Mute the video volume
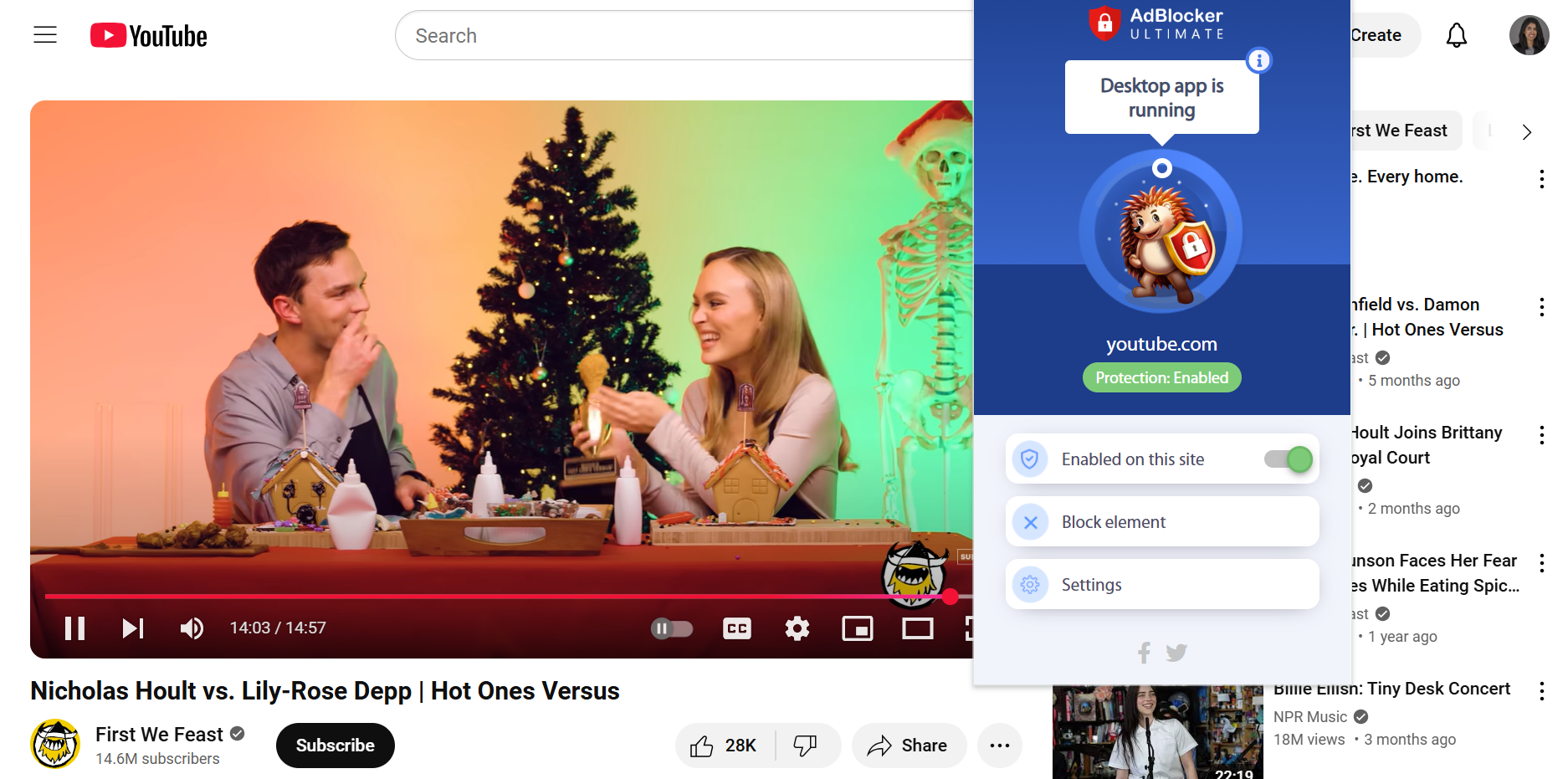The image size is (1568, 779). pos(192,628)
